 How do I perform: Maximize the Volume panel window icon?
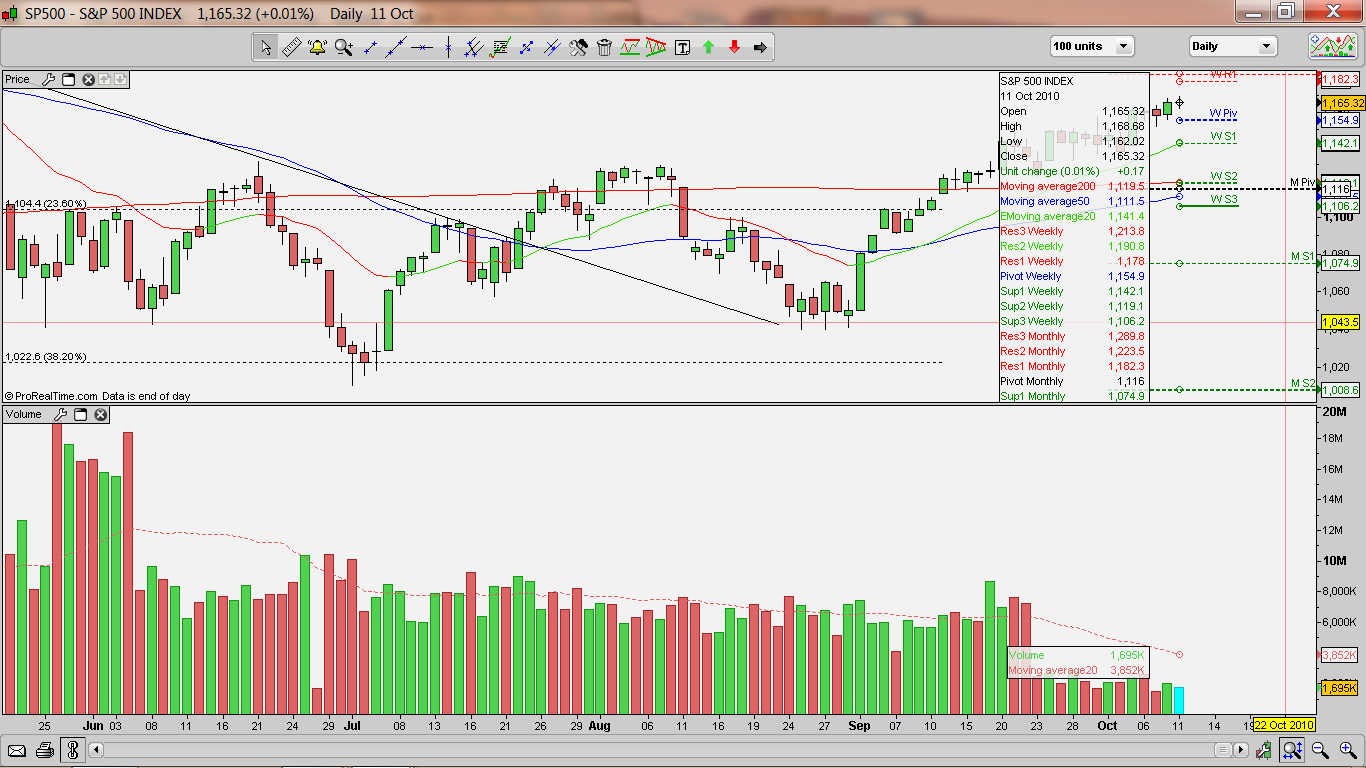[x=81, y=414]
